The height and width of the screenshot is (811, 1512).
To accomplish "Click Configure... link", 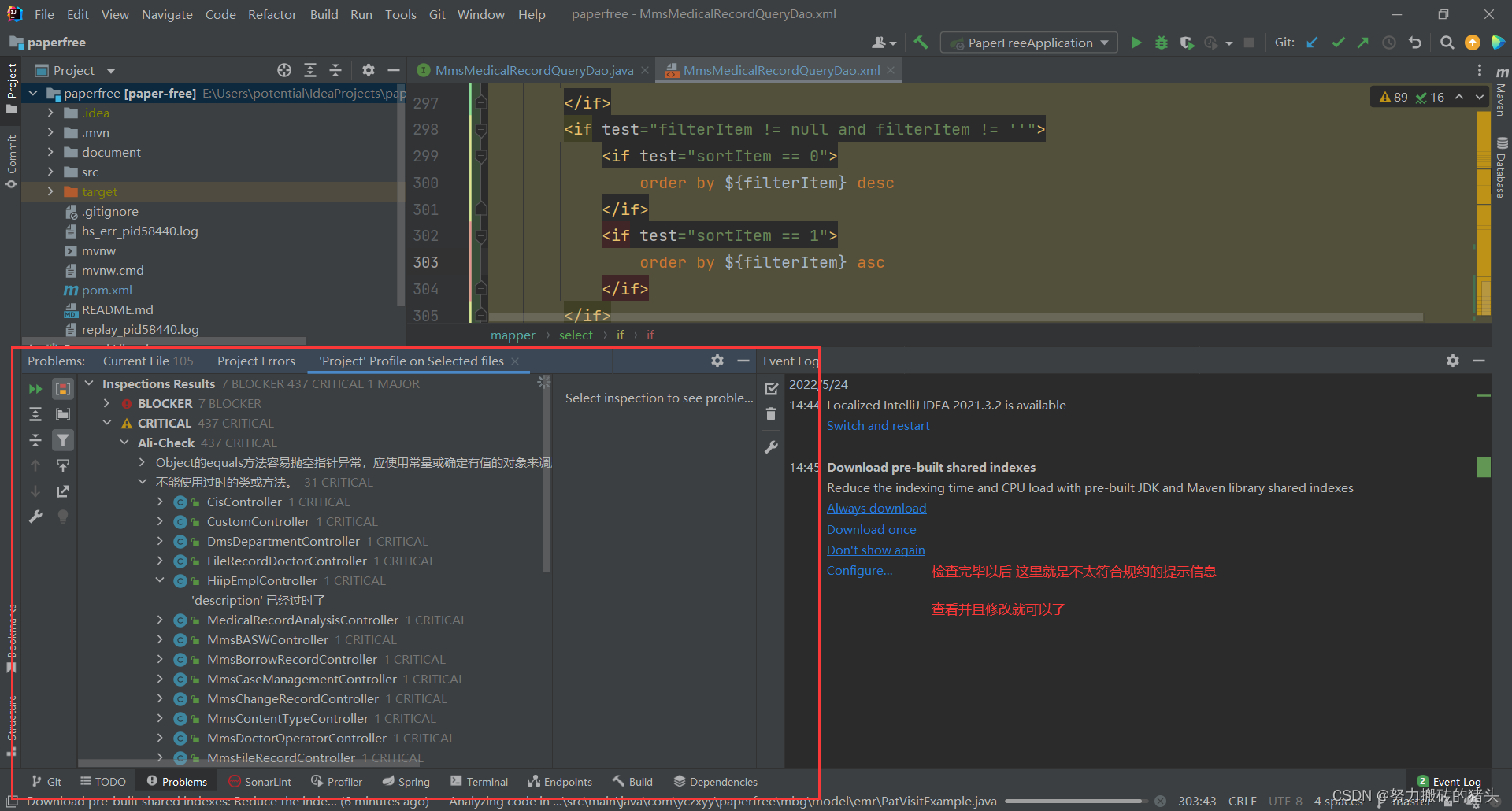I will (859, 570).
